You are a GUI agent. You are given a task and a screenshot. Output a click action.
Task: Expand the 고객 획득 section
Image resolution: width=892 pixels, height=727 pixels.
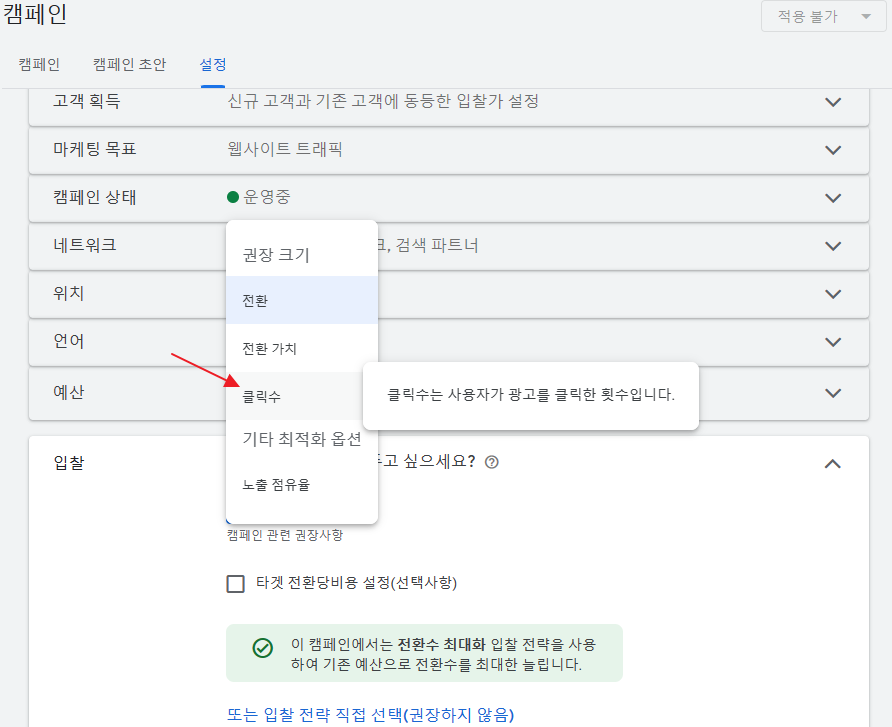[x=833, y=102]
